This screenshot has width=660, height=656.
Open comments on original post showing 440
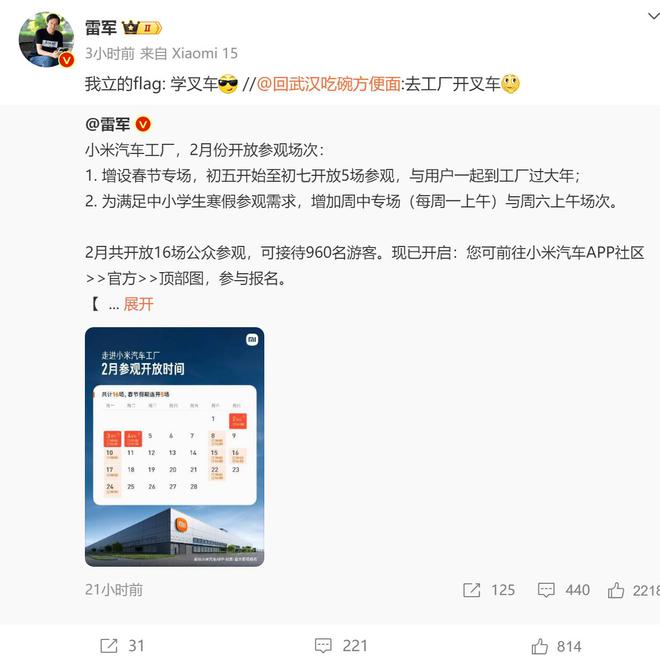[x=563, y=590]
